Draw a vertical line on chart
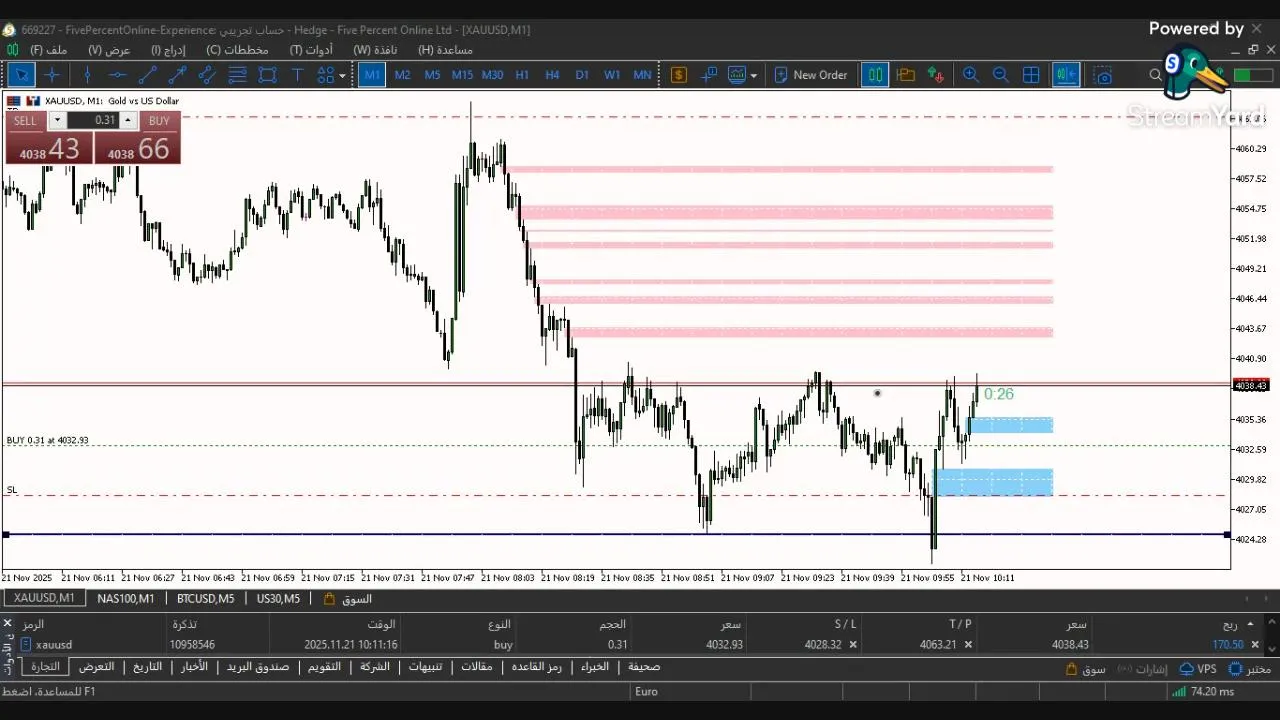The image size is (1280, 720). [88, 75]
